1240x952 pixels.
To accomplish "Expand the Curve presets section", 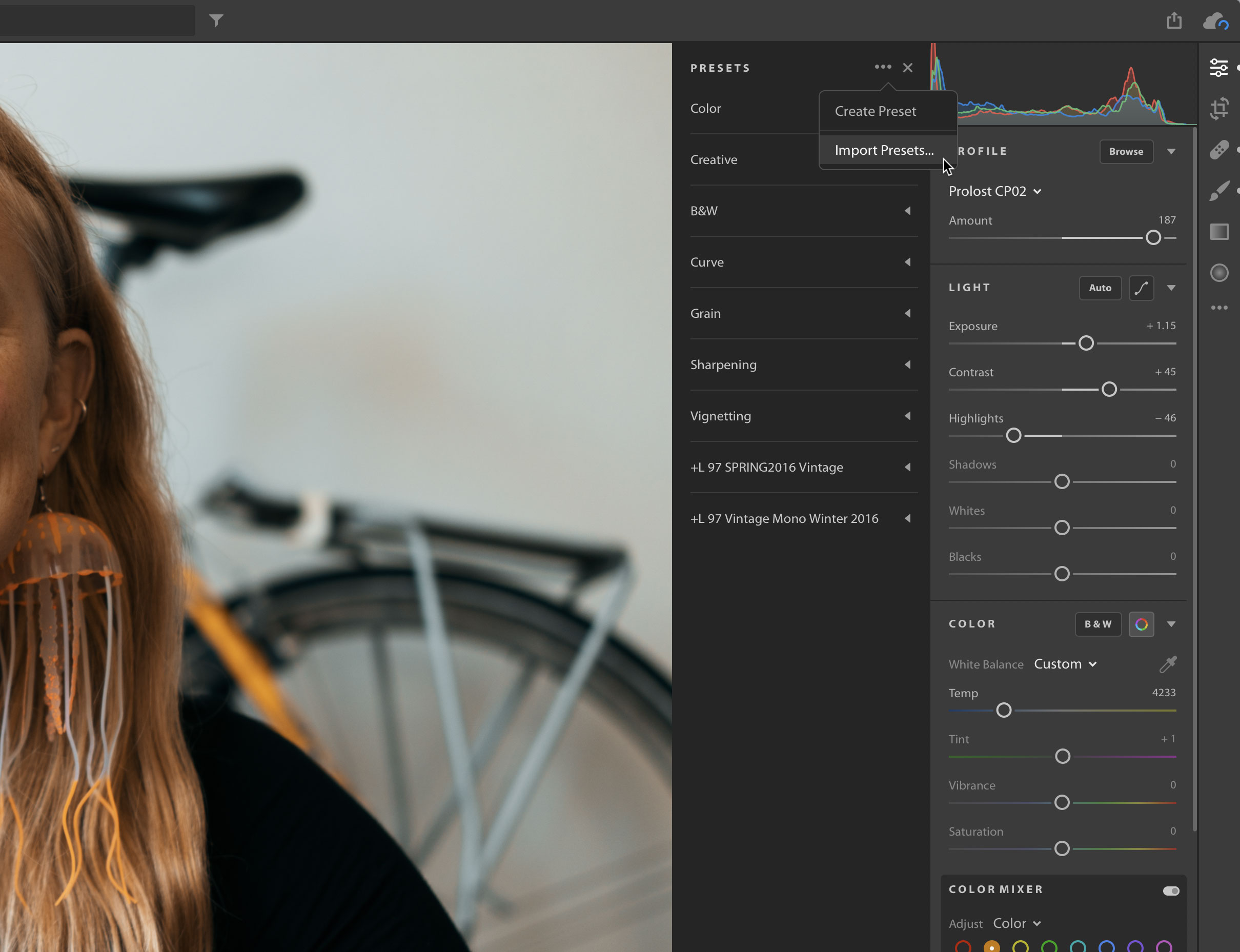I will point(908,262).
